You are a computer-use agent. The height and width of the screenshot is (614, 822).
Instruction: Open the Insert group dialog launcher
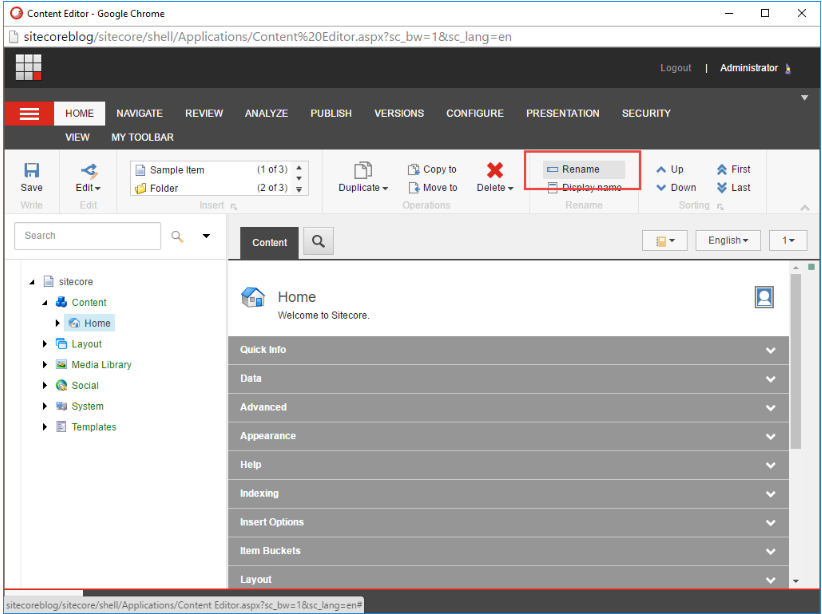[x=234, y=207]
